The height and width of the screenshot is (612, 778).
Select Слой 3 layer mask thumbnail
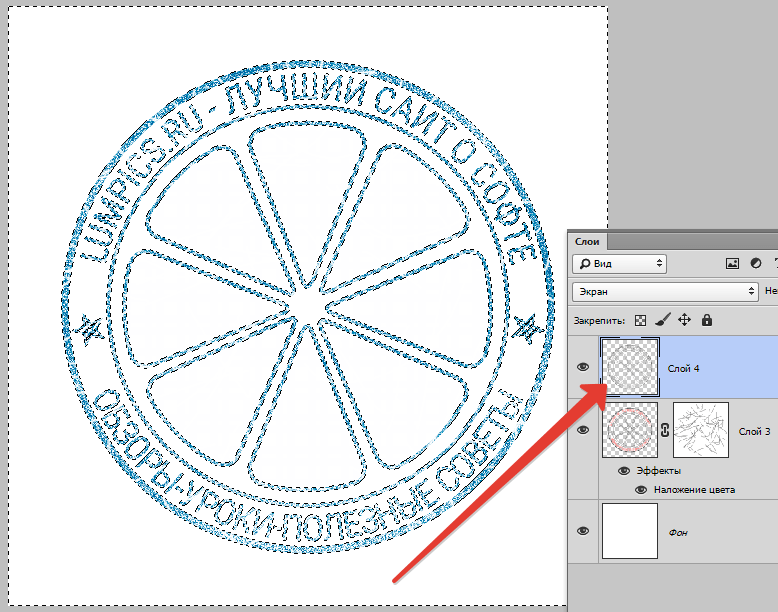coord(701,430)
